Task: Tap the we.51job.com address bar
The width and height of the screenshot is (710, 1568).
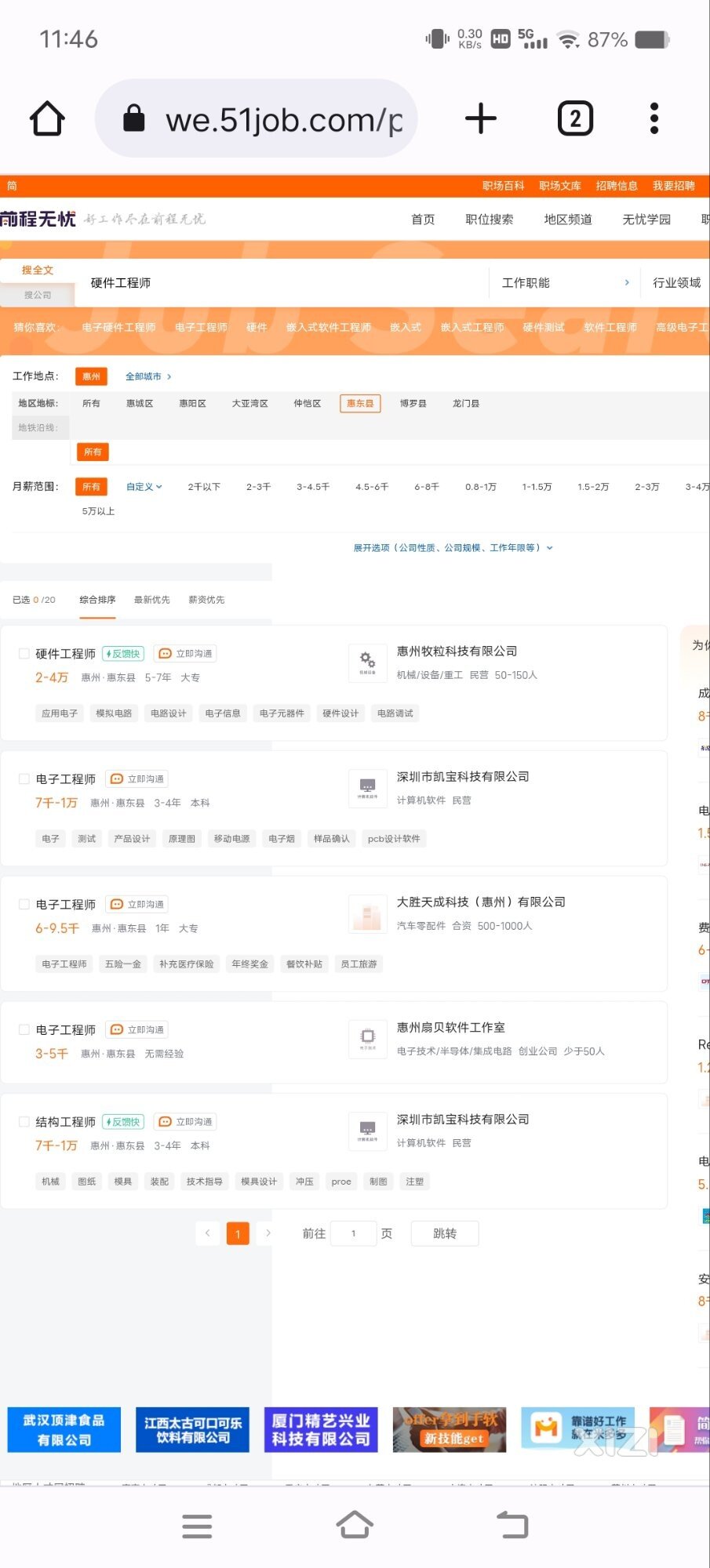Action: pos(257,119)
